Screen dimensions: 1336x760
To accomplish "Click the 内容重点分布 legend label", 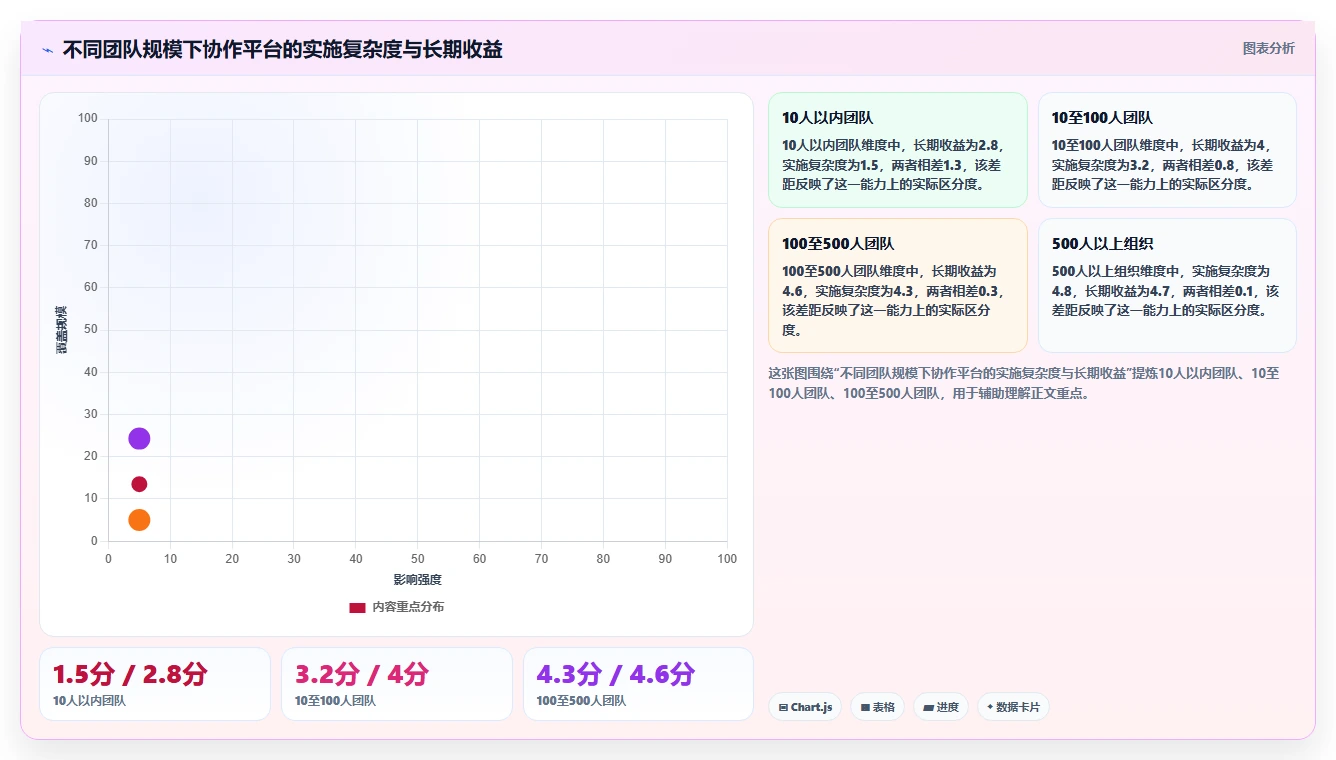I will pos(408,607).
